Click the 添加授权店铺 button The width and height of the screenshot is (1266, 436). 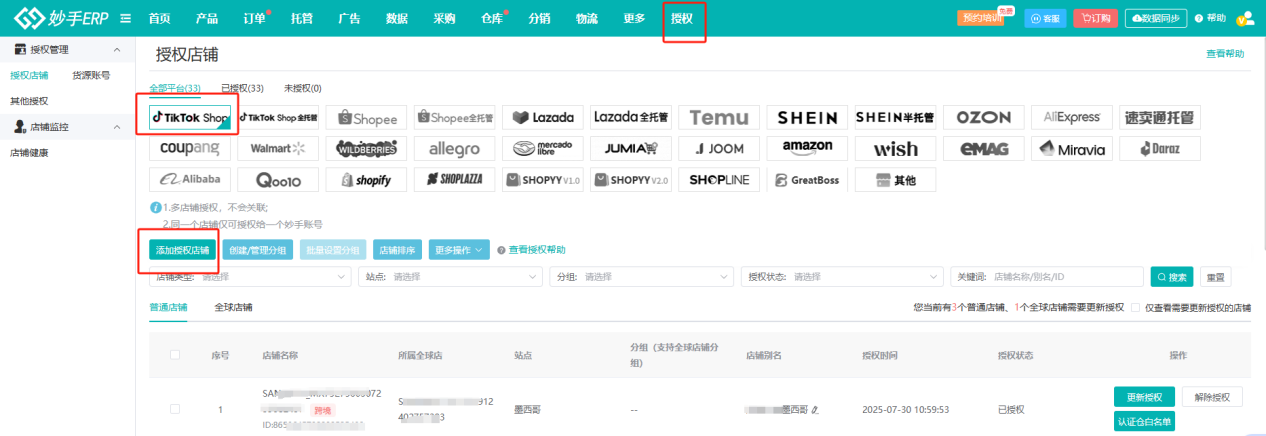[183, 250]
